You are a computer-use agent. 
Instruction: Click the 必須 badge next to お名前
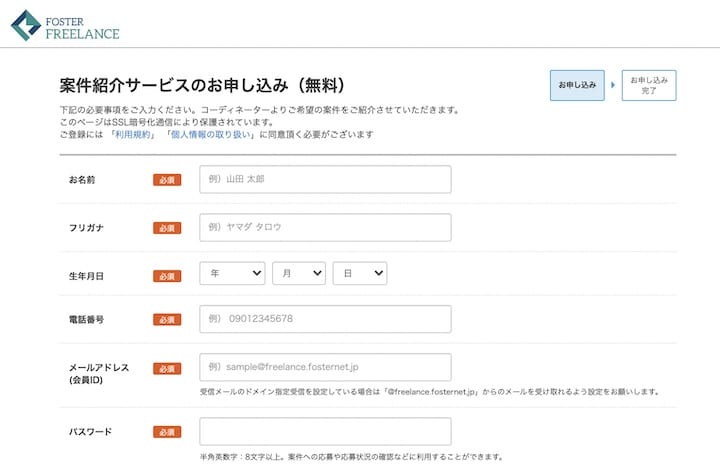click(x=167, y=180)
